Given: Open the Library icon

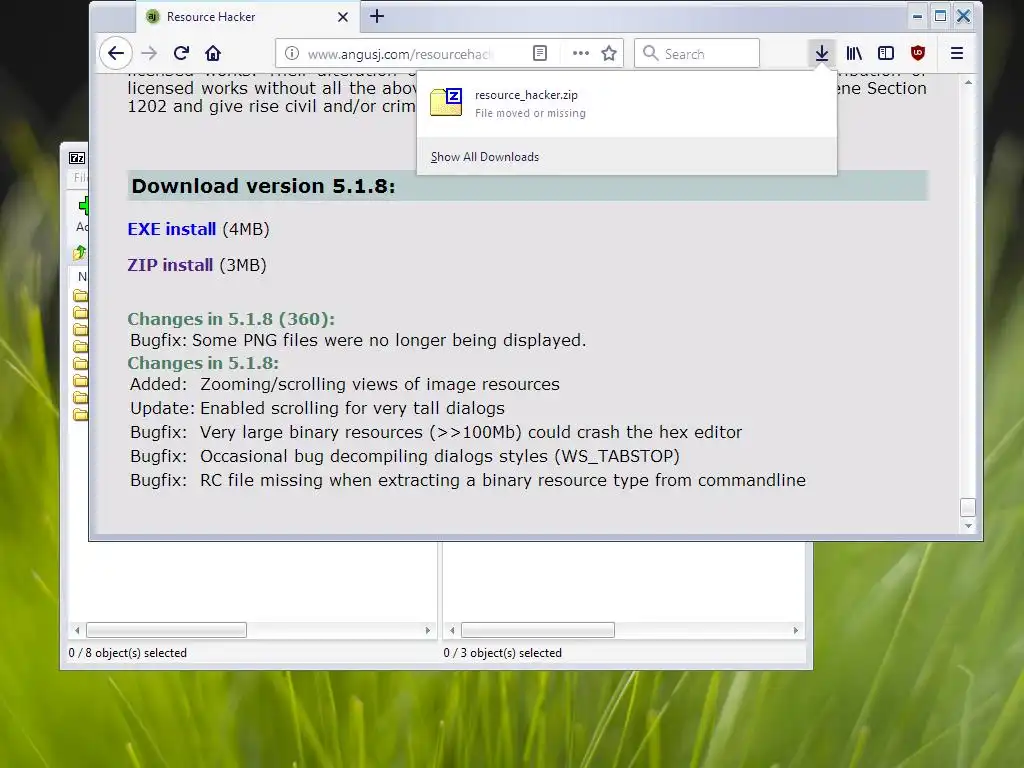Looking at the screenshot, I should coord(854,53).
